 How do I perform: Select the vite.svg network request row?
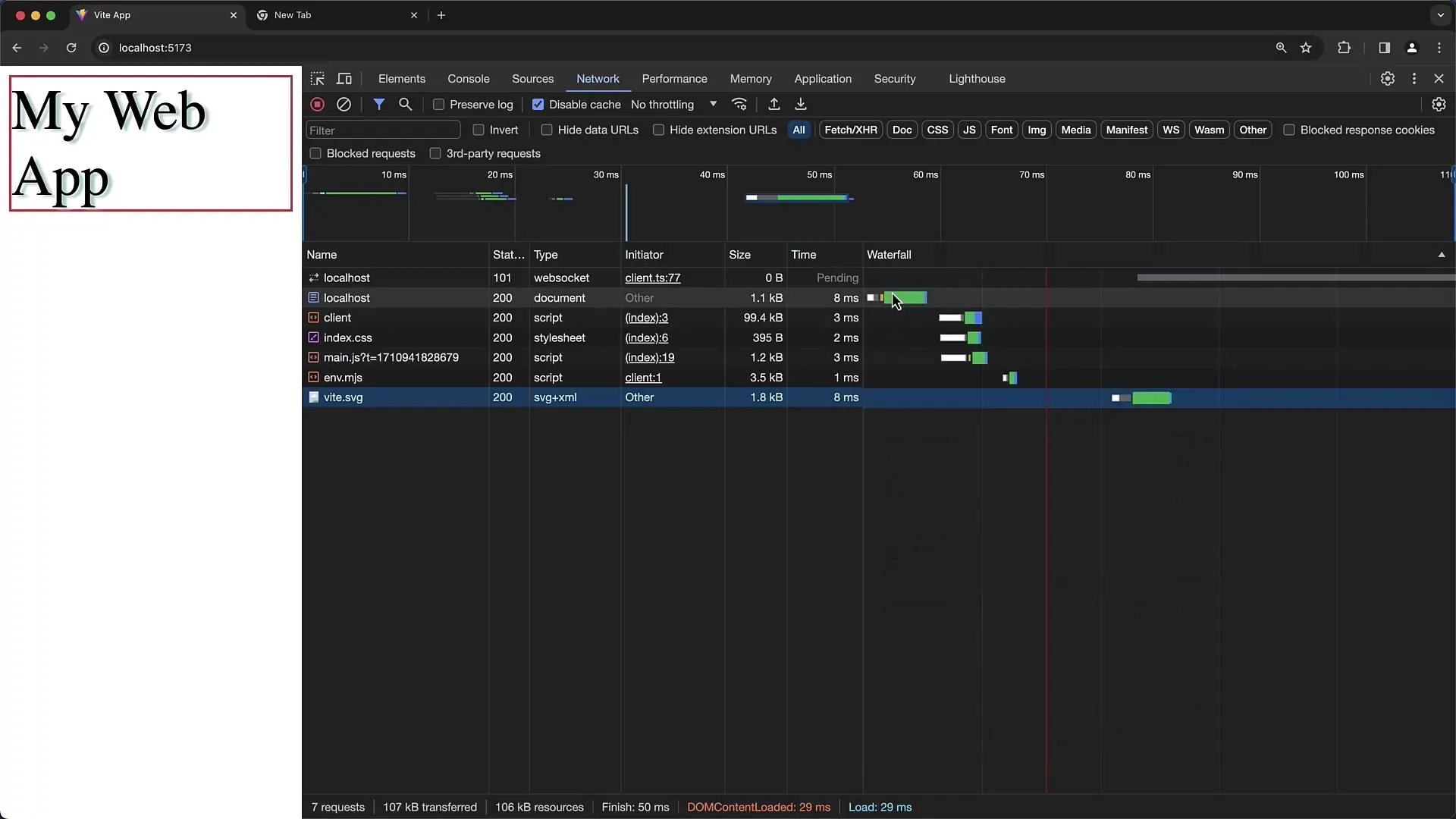click(x=343, y=397)
